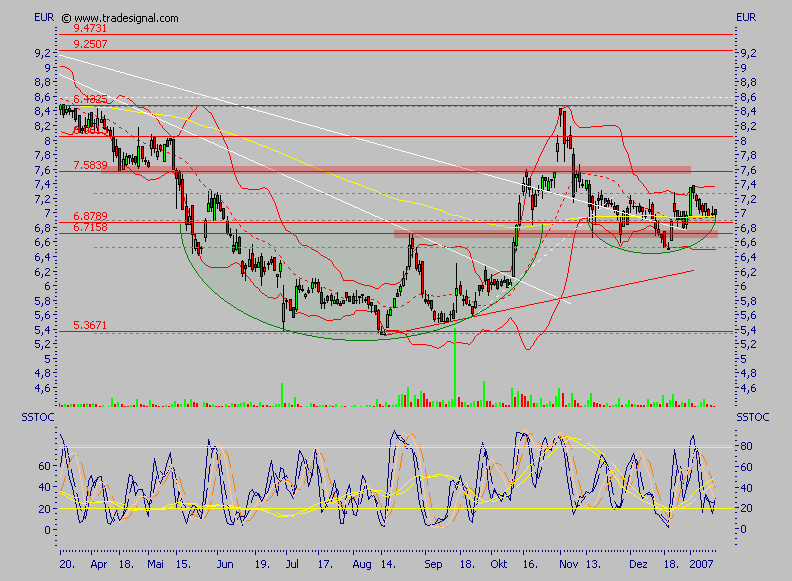Select the Sep date axis label
This screenshot has height=581, width=792.
(x=433, y=564)
